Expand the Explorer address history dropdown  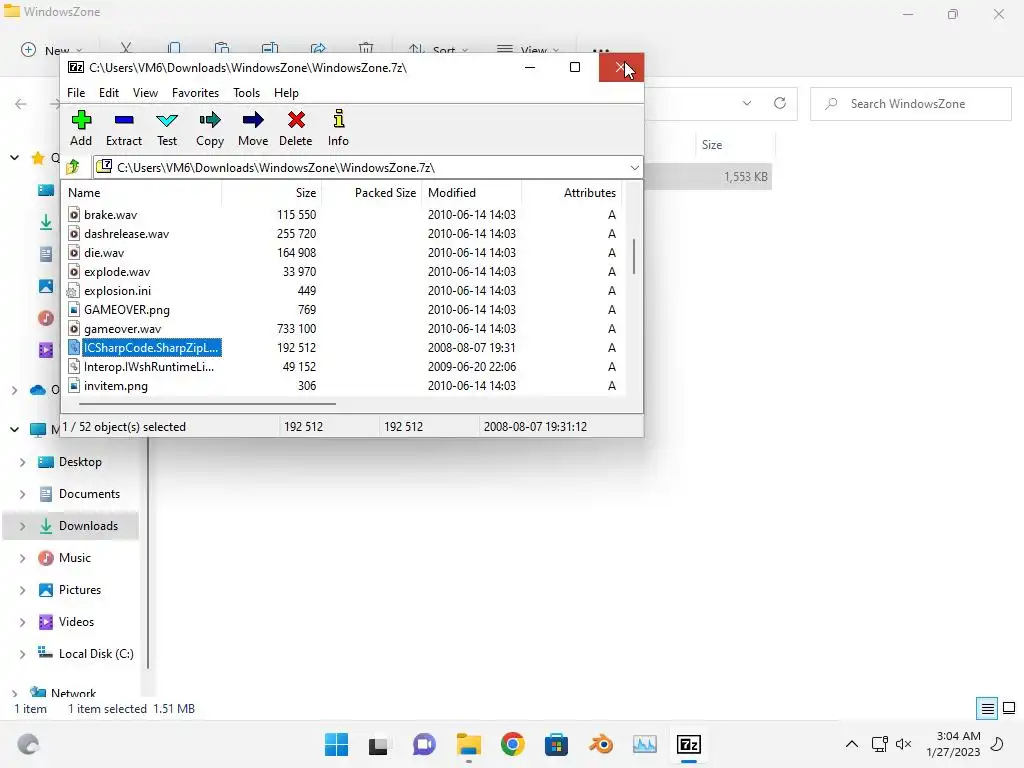tap(747, 103)
